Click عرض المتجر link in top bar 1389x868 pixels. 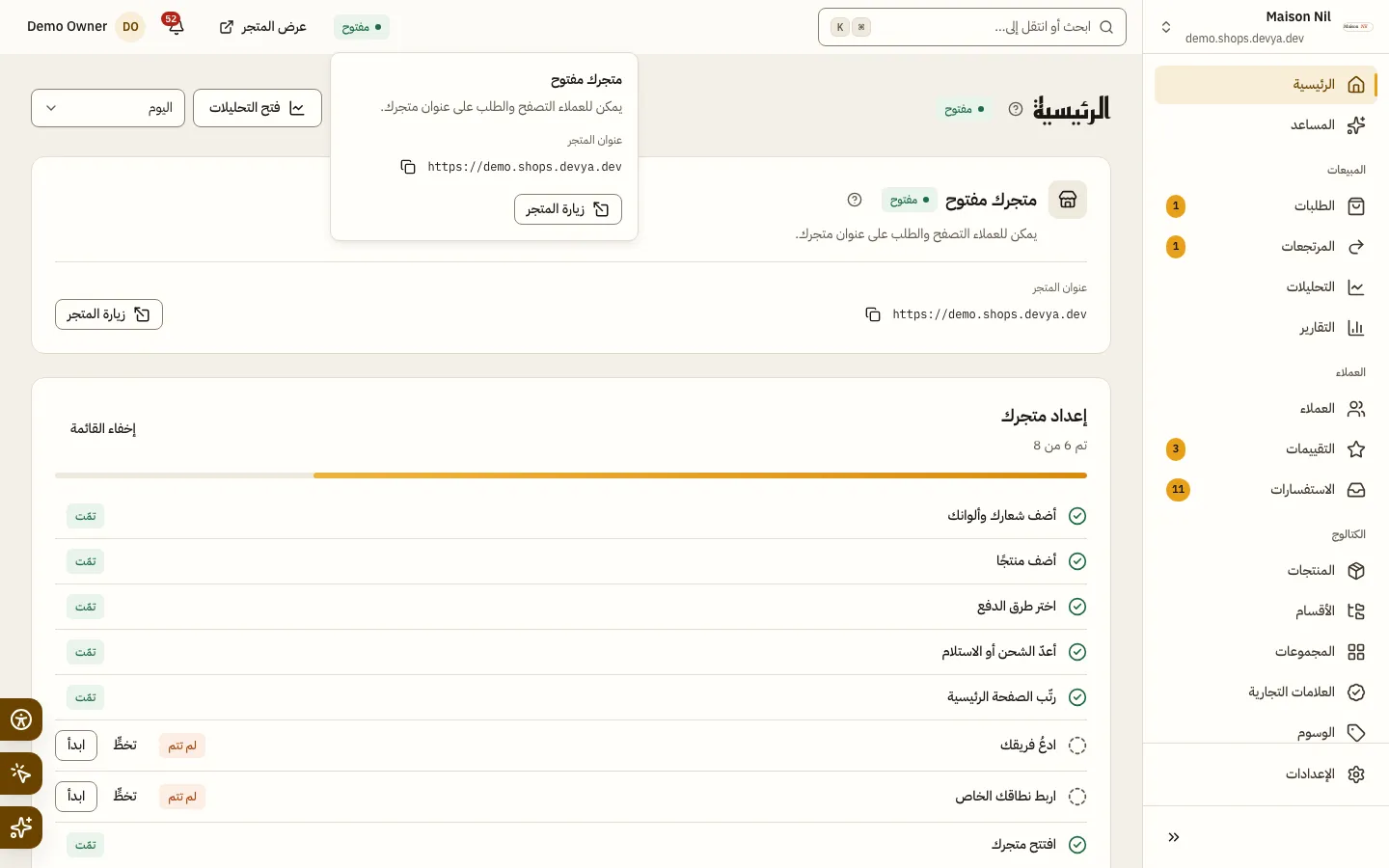(x=263, y=27)
